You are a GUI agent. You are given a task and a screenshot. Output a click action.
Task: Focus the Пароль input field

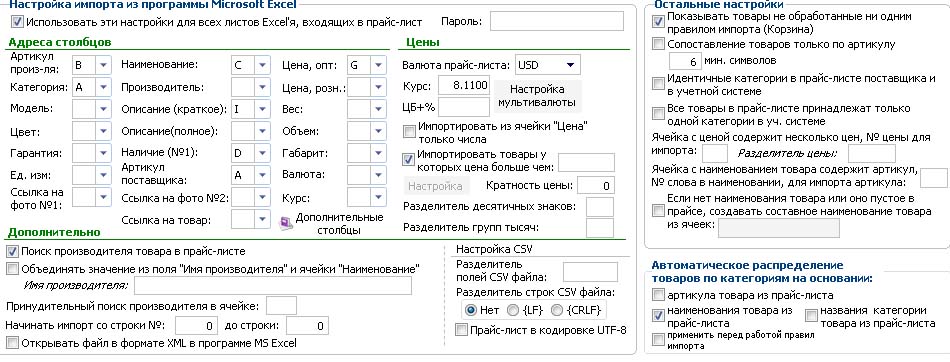[556, 21]
